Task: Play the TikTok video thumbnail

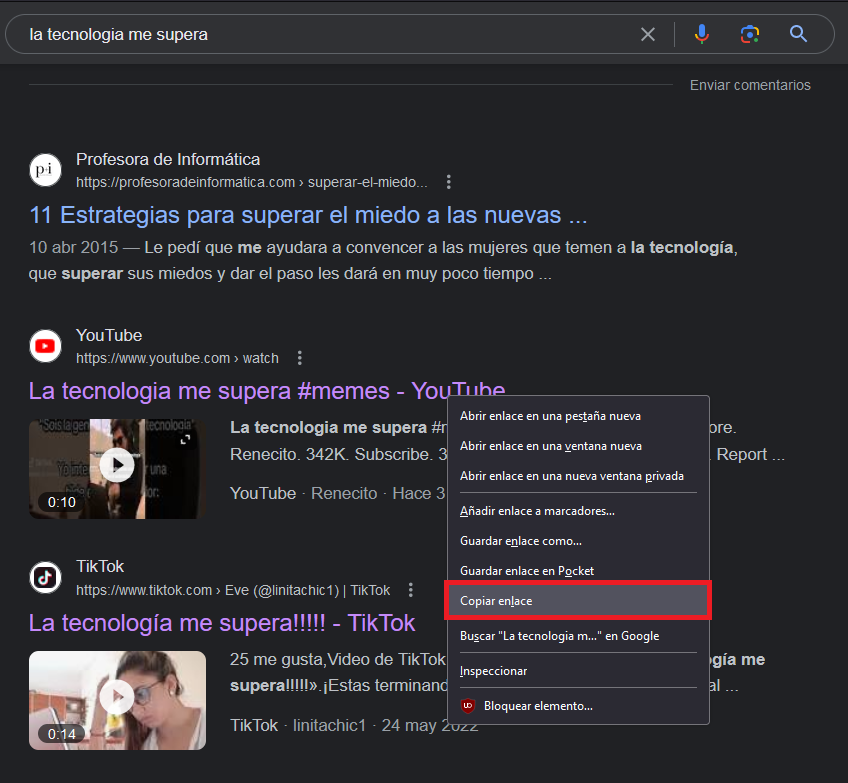Action: [x=117, y=697]
